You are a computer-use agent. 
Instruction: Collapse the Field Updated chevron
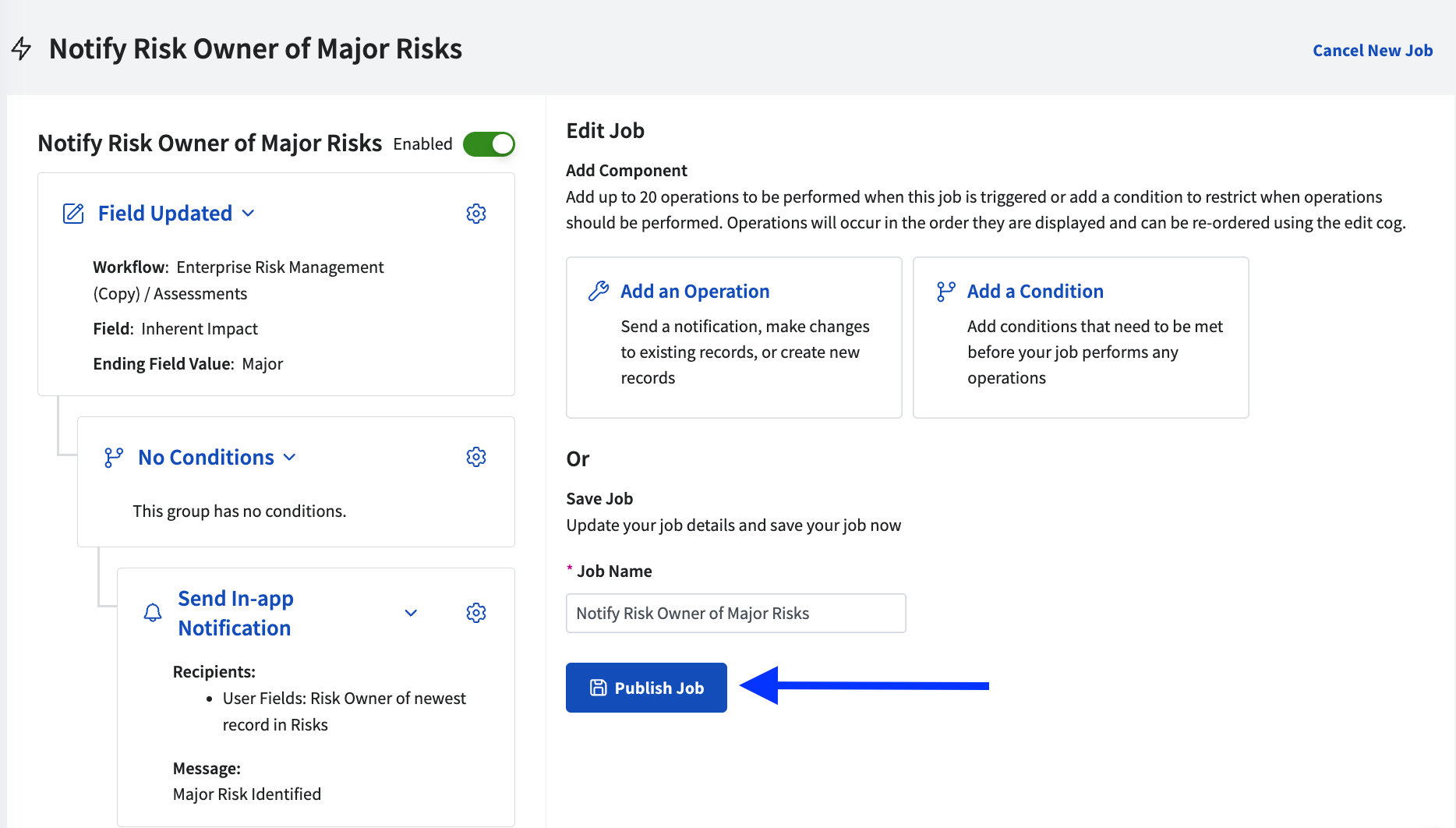point(249,214)
